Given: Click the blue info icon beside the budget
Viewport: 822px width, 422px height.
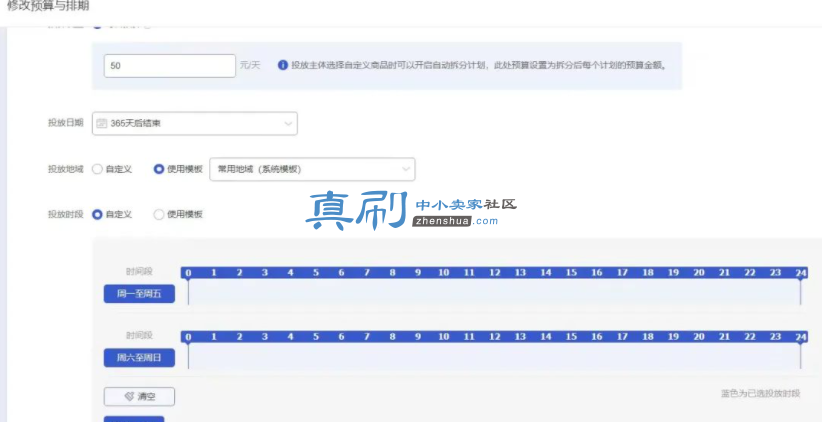Looking at the screenshot, I should click(283, 66).
